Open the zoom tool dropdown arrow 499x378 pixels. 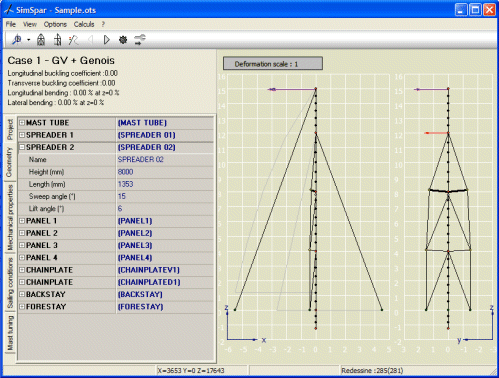[29, 40]
